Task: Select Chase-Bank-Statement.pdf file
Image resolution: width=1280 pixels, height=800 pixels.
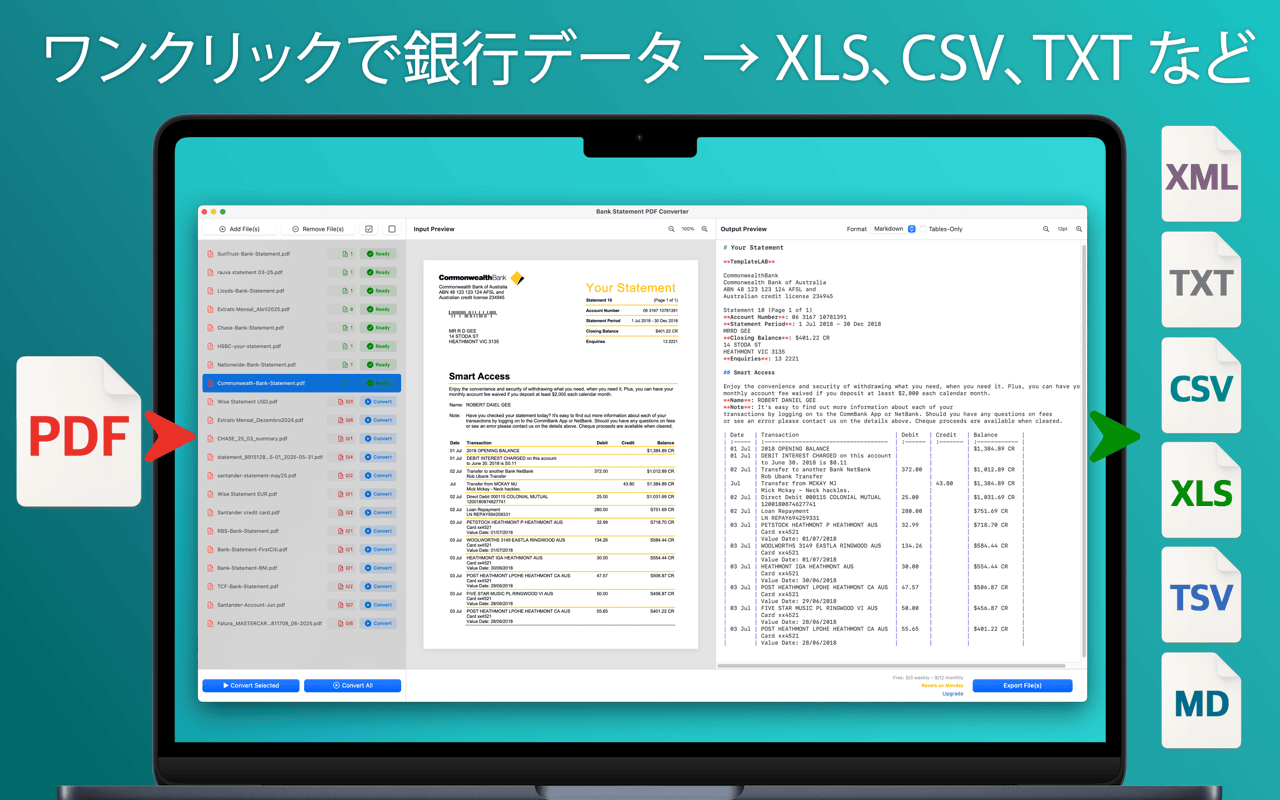Action: [x=302, y=328]
